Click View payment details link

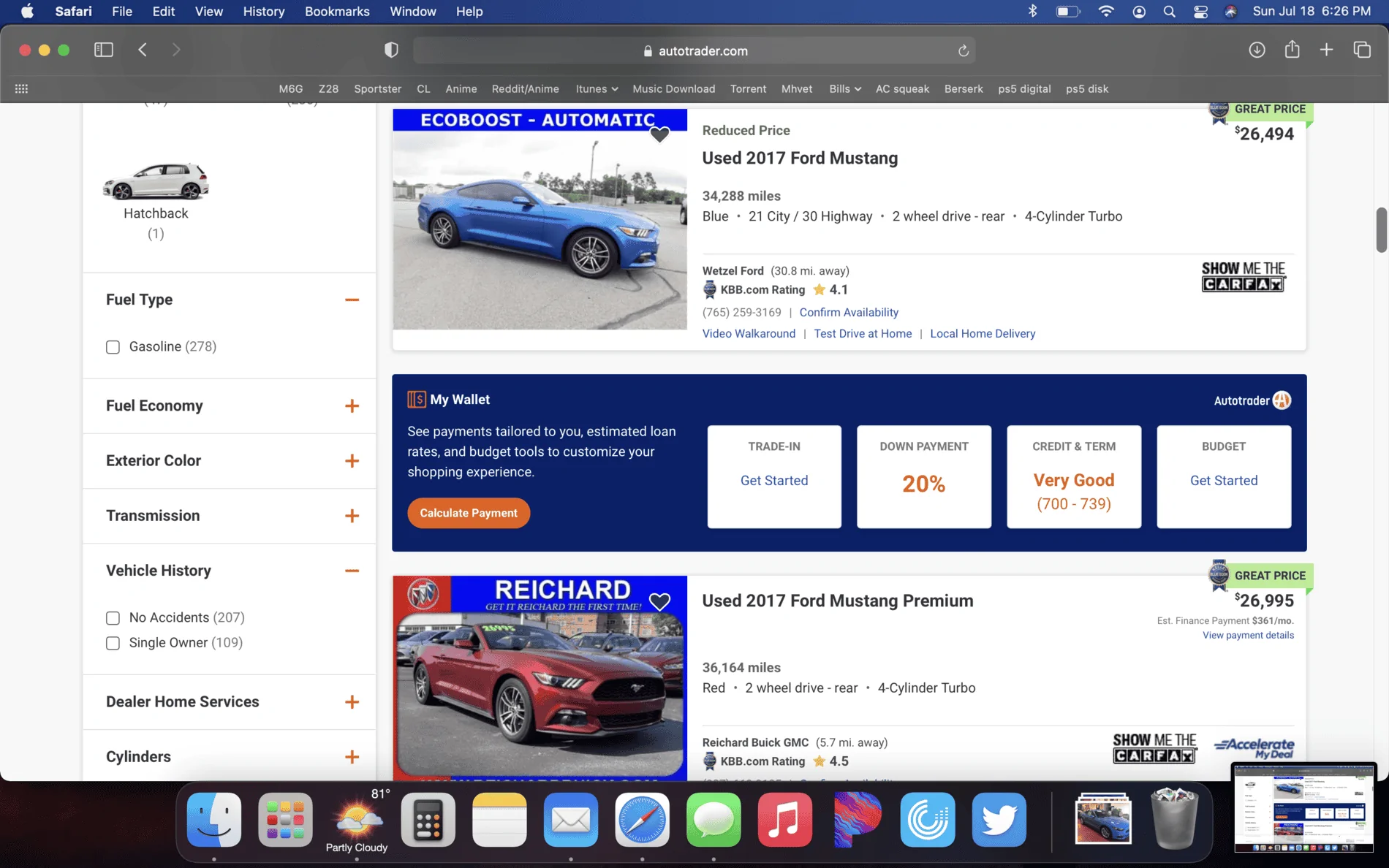1248,635
